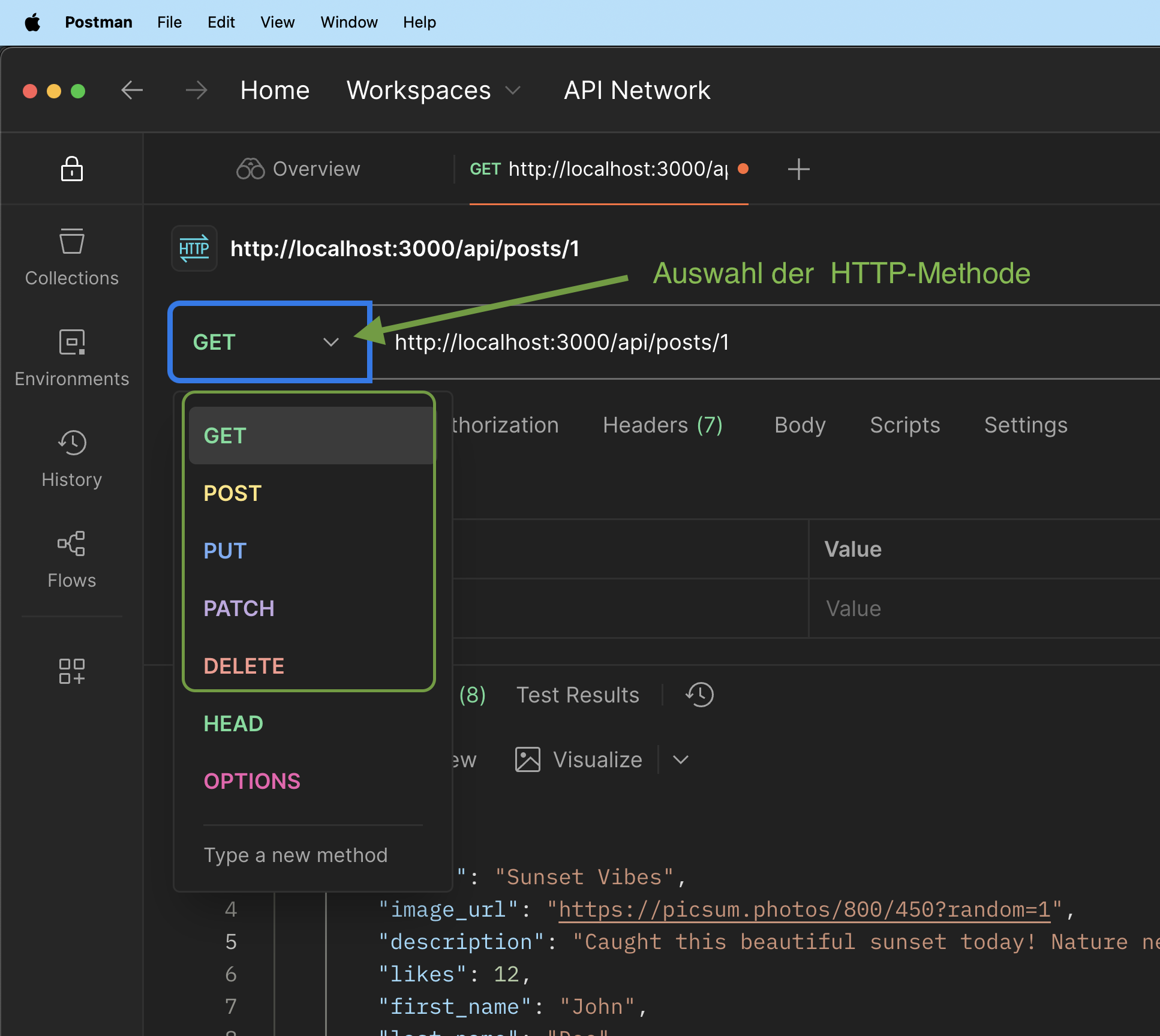This screenshot has height=1036, width=1160.
Task: Toggle the GET method dropdown
Action: pyautogui.click(x=270, y=342)
